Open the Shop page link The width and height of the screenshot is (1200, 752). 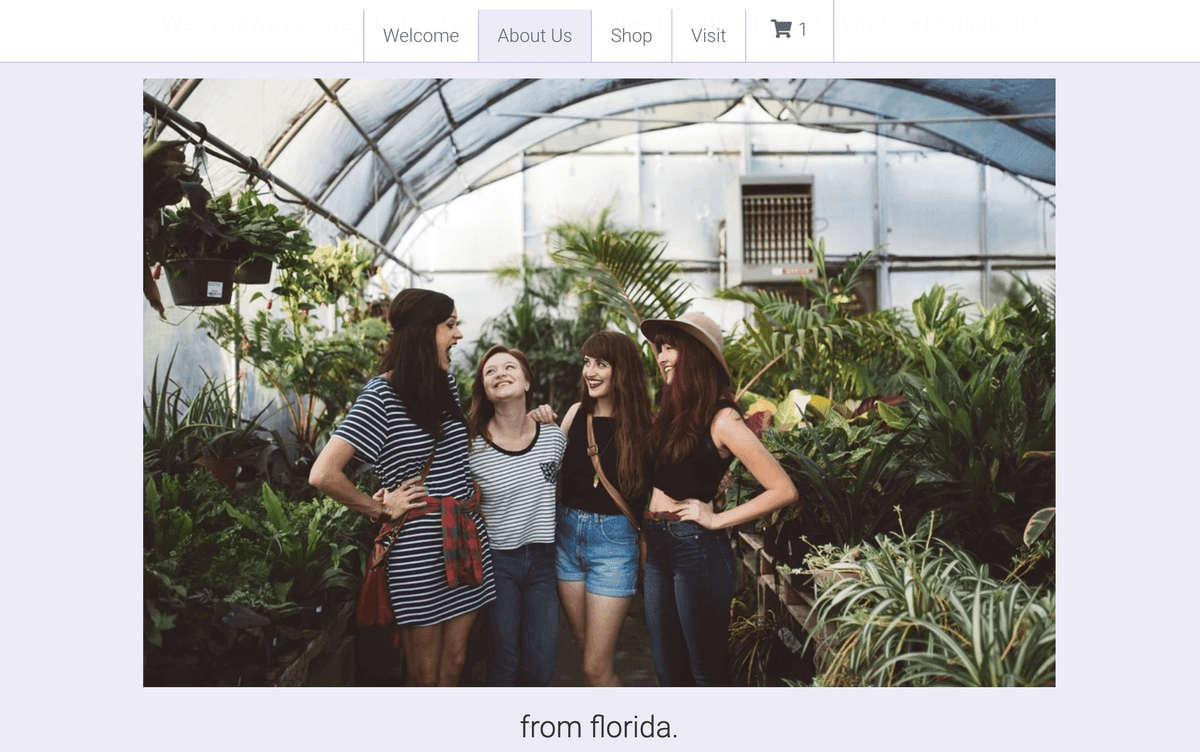(631, 35)
